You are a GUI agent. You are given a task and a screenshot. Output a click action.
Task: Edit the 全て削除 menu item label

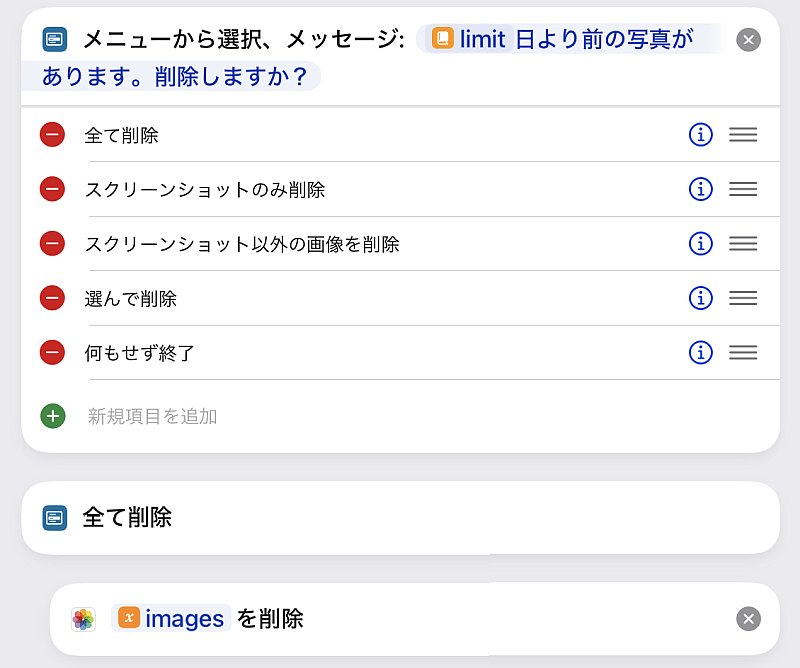point(121,135)
